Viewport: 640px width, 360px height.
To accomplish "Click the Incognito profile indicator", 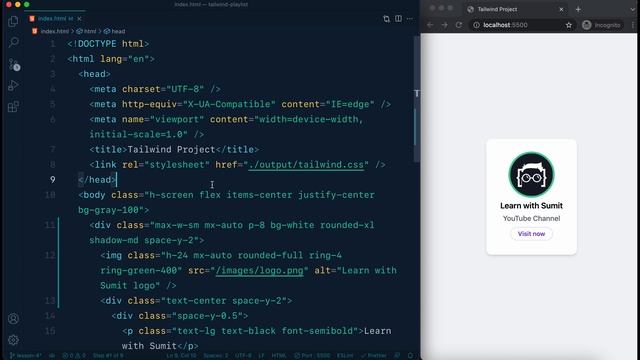I will [x=602, y=25].
